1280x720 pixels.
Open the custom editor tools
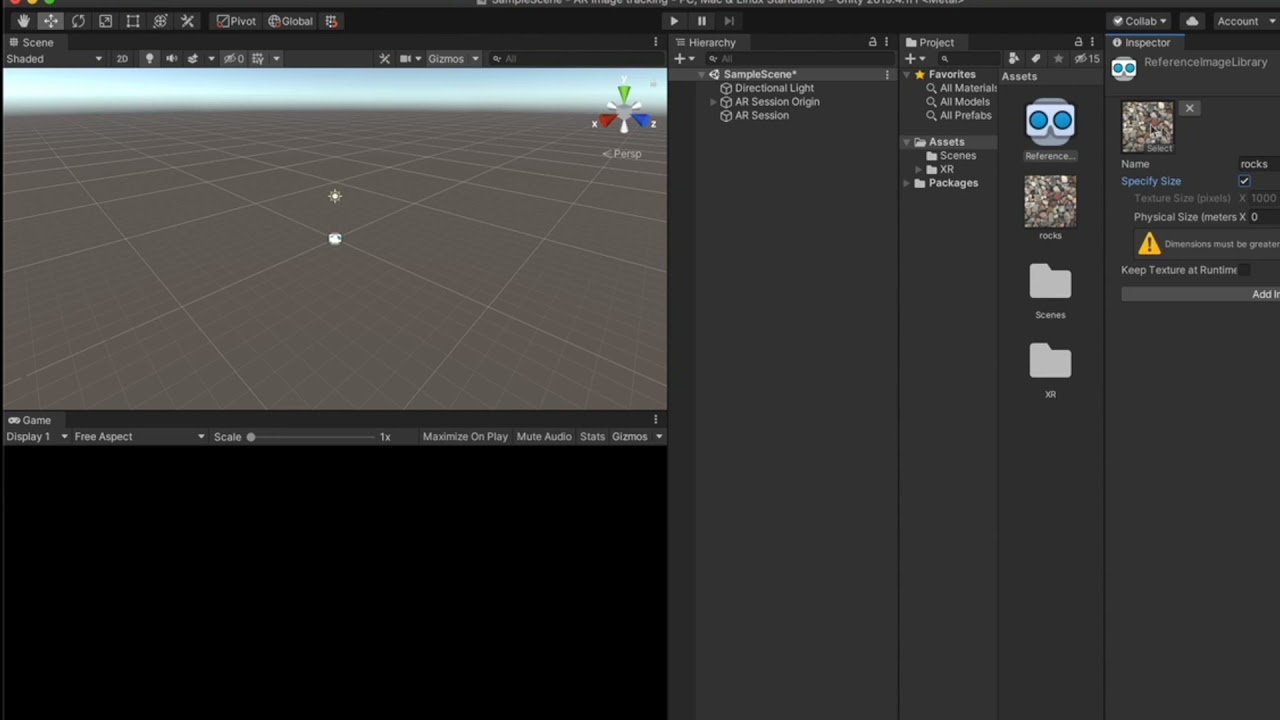tap(187, 21)
